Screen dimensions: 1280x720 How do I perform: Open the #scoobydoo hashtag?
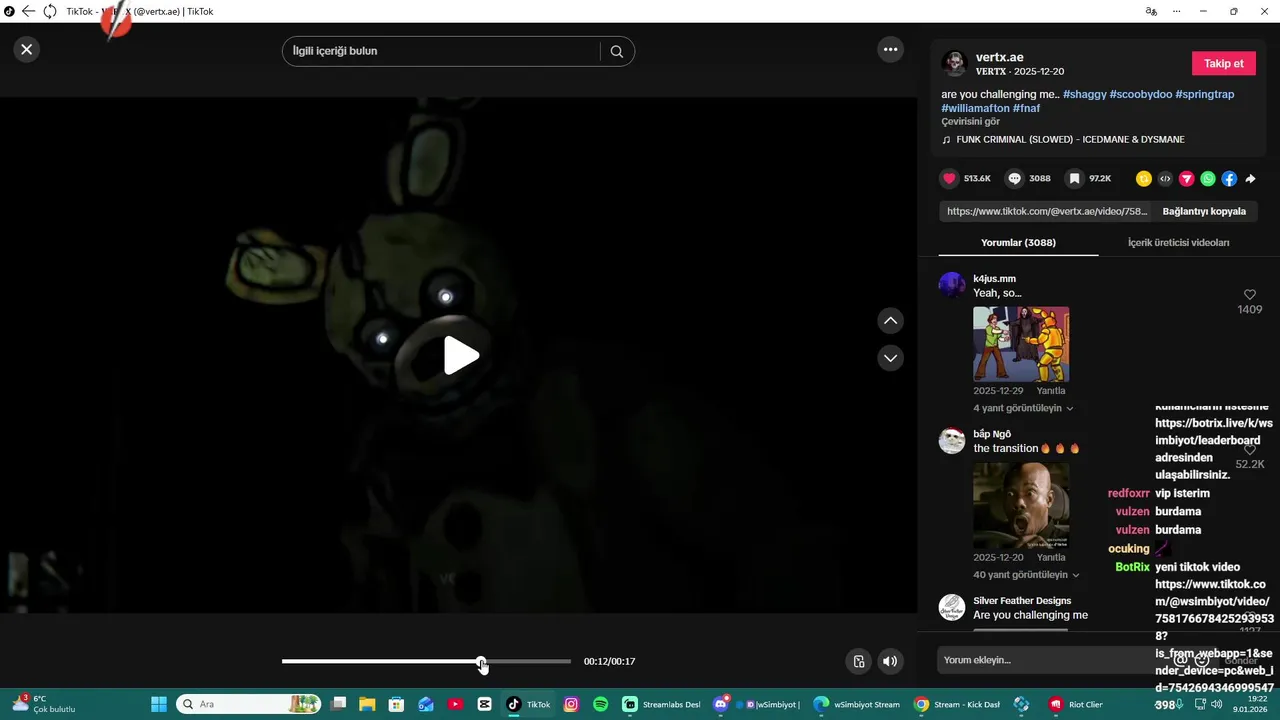1140,94
